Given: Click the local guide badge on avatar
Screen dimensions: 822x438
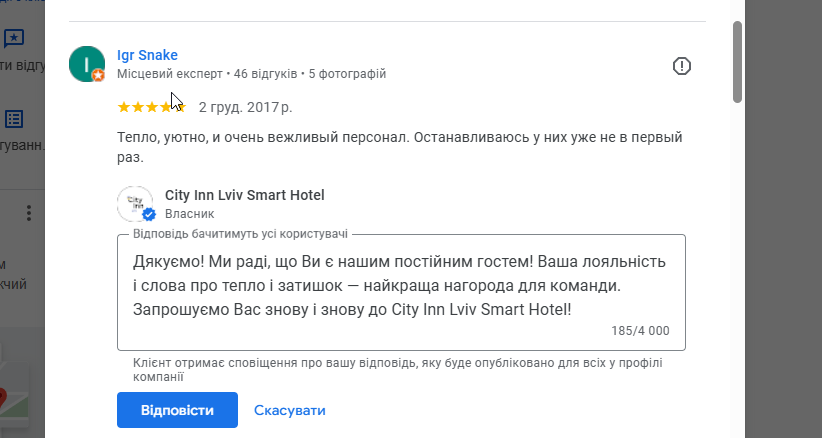Looking at the screenshot, I should (x=98, y=75).
